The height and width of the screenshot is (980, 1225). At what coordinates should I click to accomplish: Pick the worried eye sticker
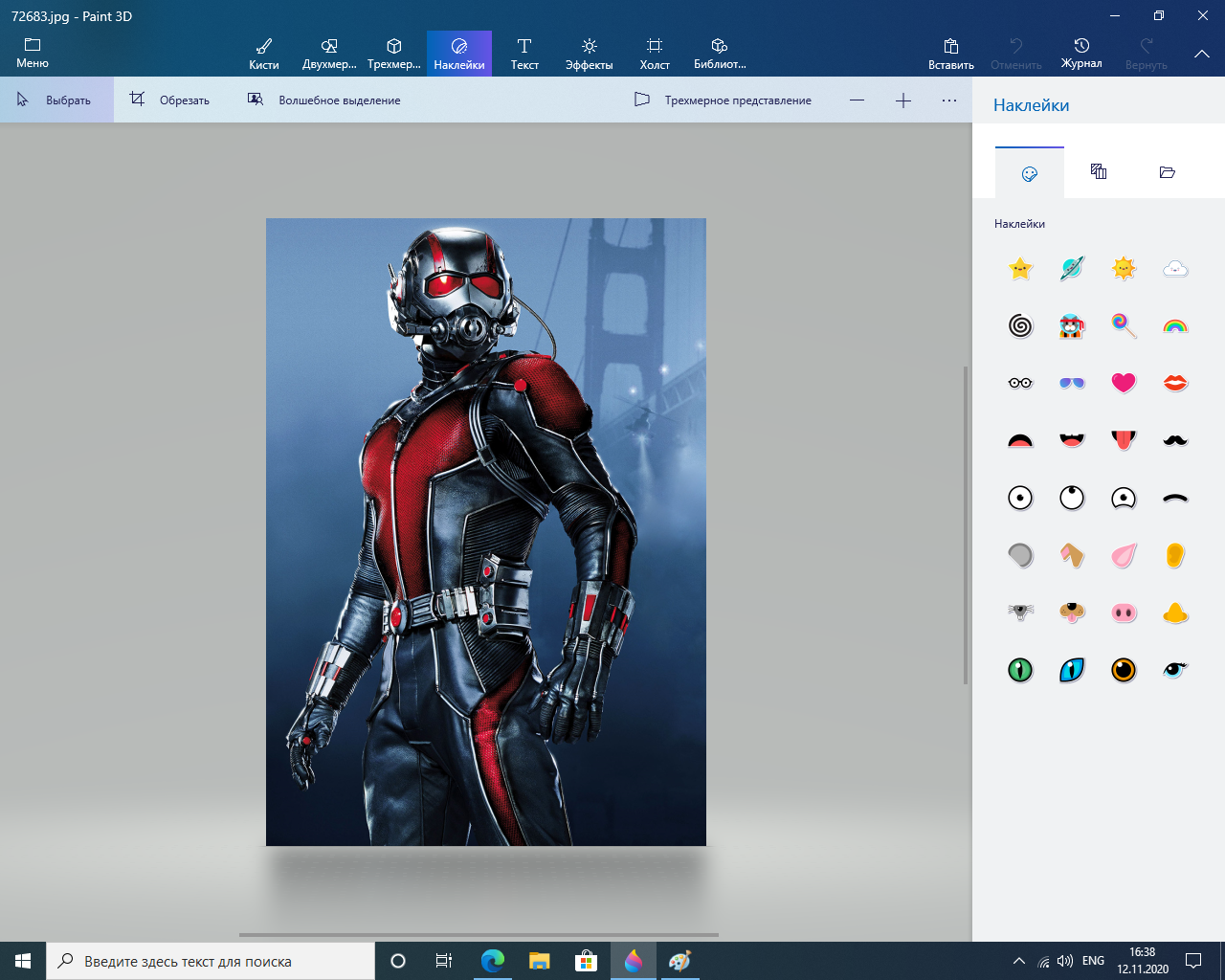coord(1124,498)
